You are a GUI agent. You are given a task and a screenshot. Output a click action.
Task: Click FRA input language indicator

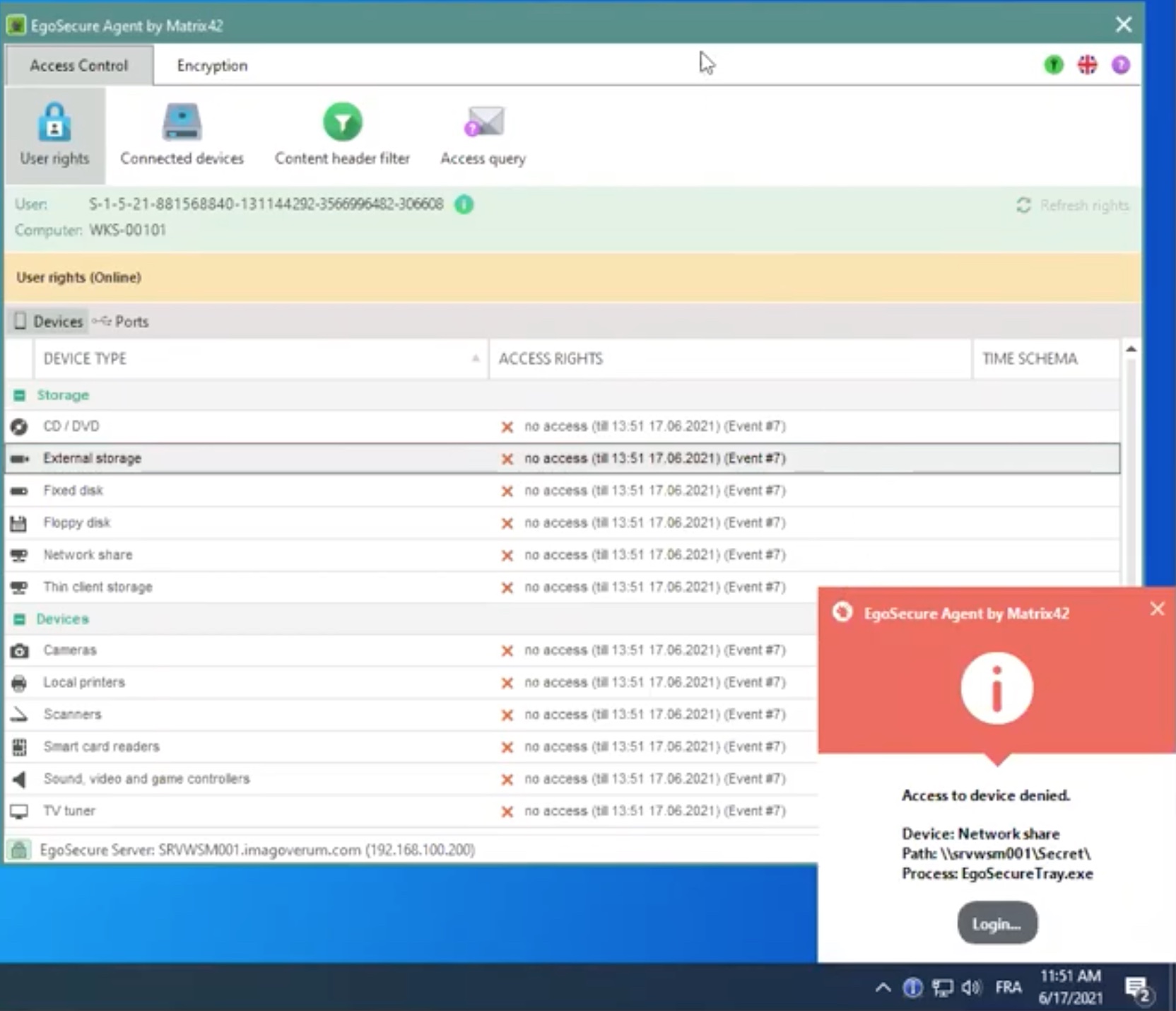click(x=1009, y=987)
